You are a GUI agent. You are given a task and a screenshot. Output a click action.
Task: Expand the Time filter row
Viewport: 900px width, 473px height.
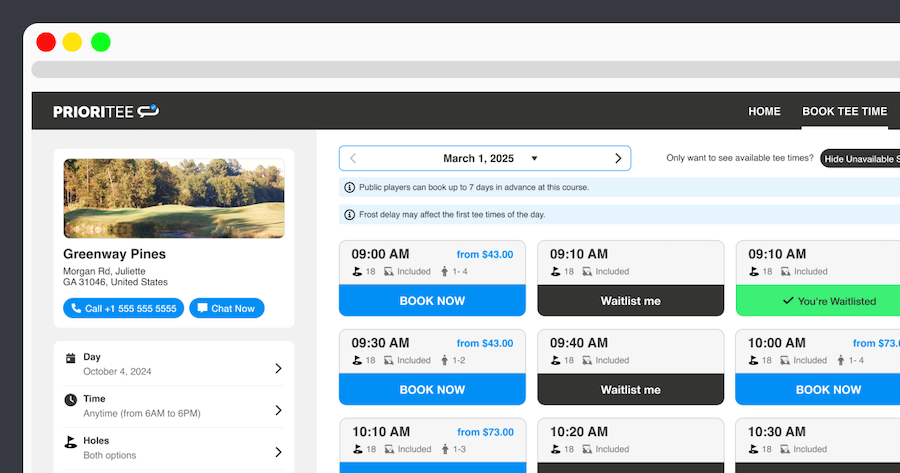click(278, 410)
